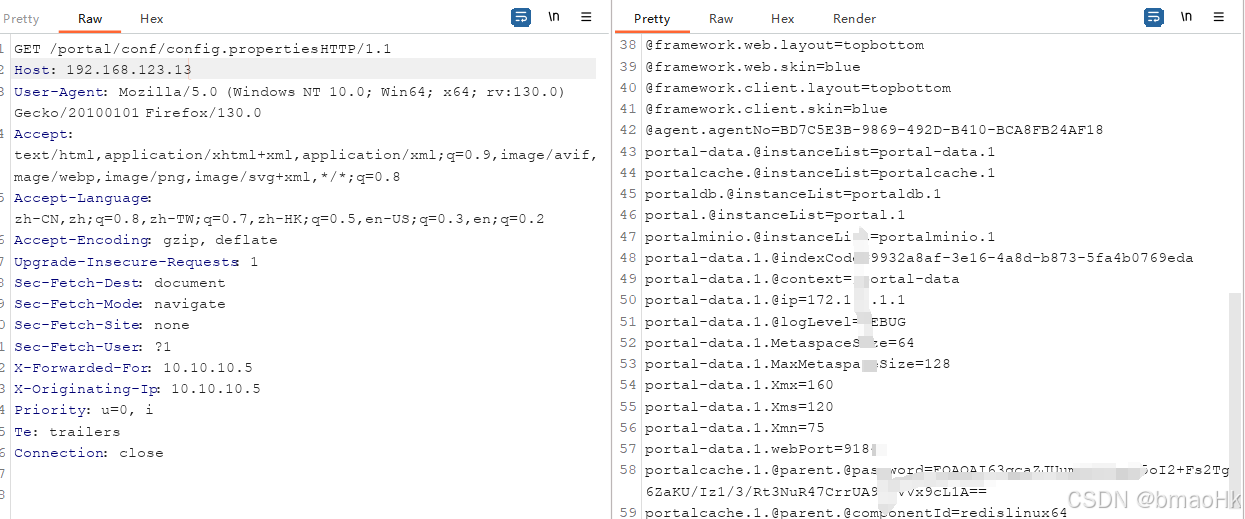The image size is (1245, 519).
Task: Click the portal-data.1.@logLevel line
Action: (x=775, y=322)
